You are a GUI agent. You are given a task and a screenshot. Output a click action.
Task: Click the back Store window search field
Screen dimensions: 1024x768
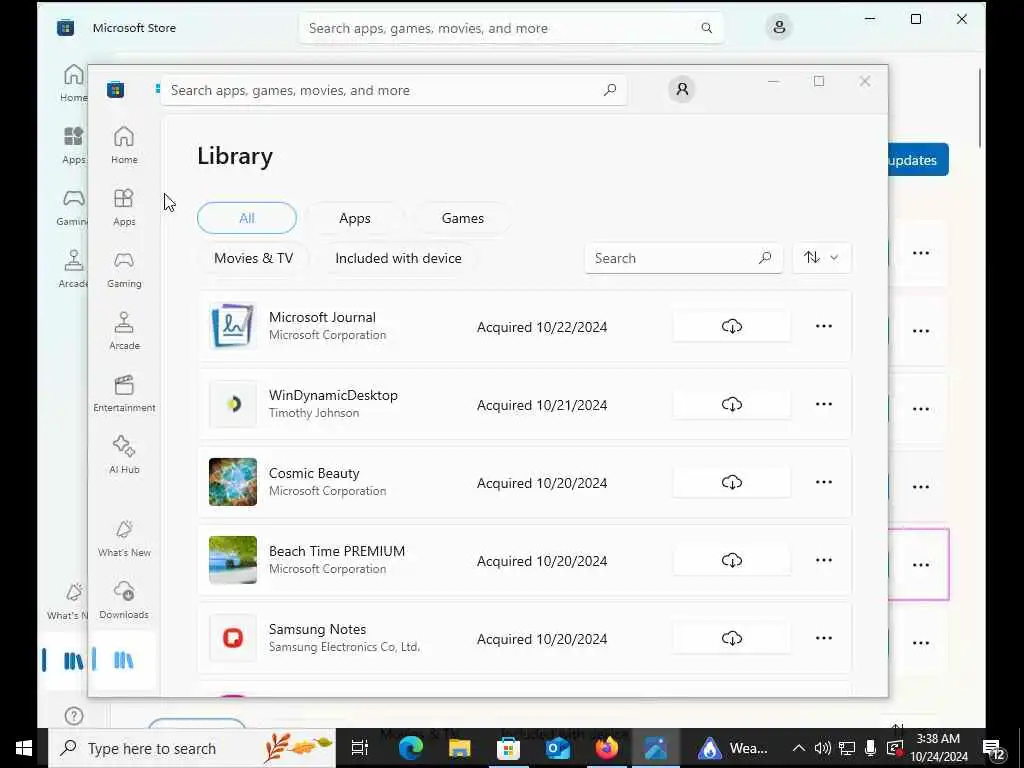point(511,28)
